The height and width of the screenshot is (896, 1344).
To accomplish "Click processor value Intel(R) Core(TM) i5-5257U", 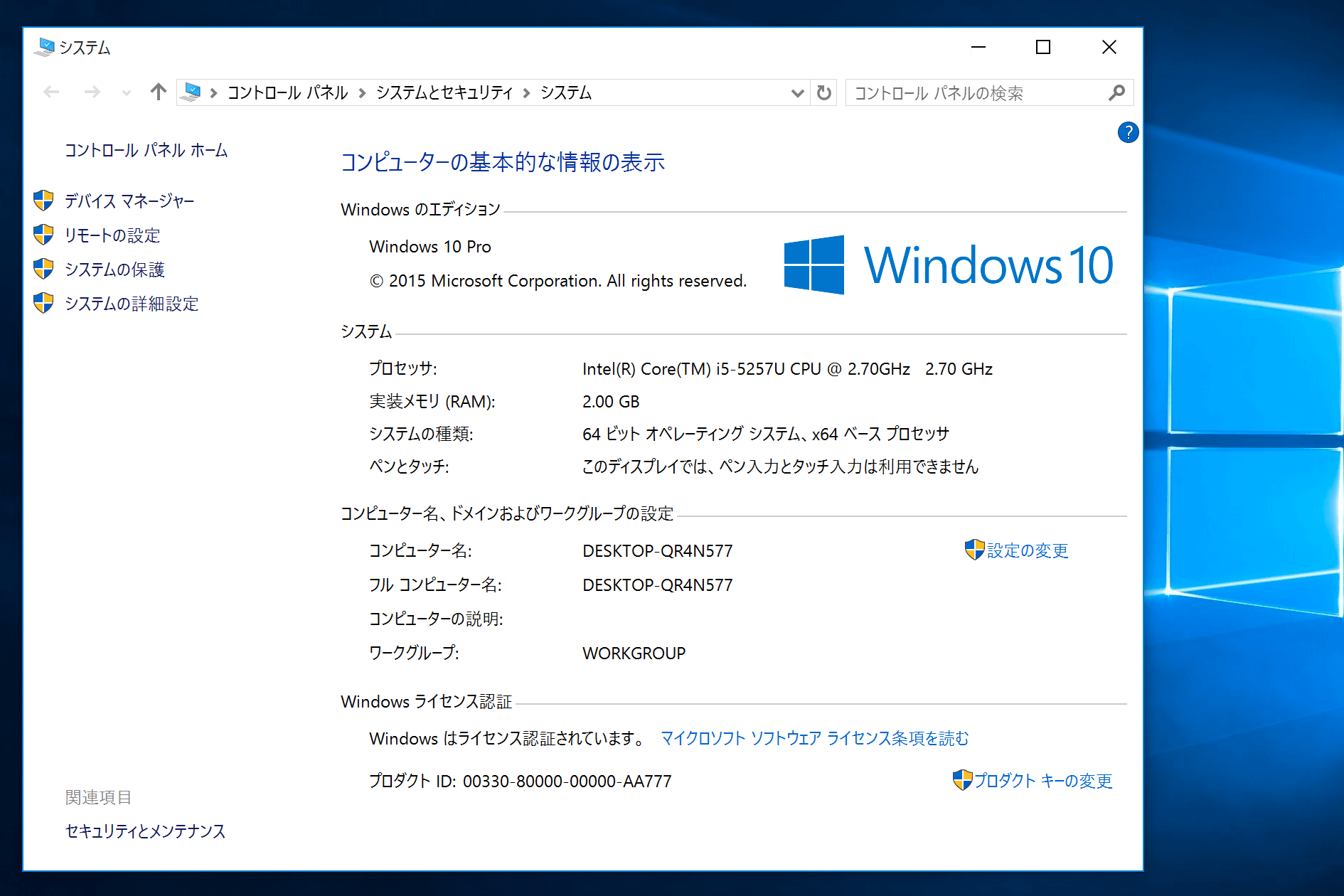I will pos(787,369).
